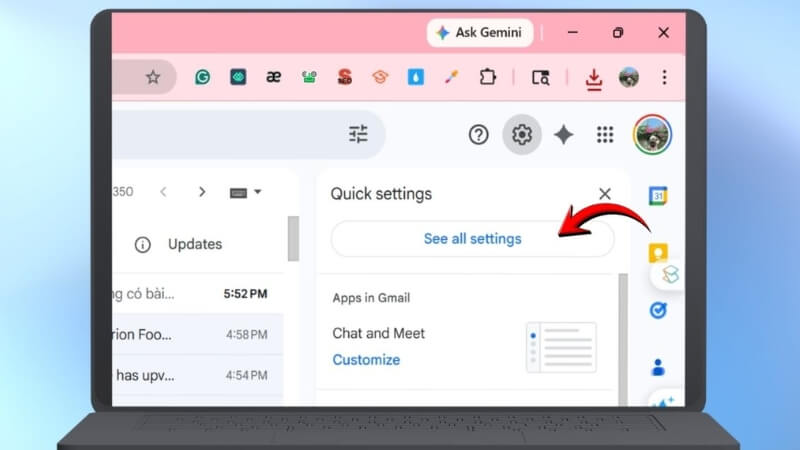Click the Settings gear icon
This screenshot has height=450, width=800.
522,135
